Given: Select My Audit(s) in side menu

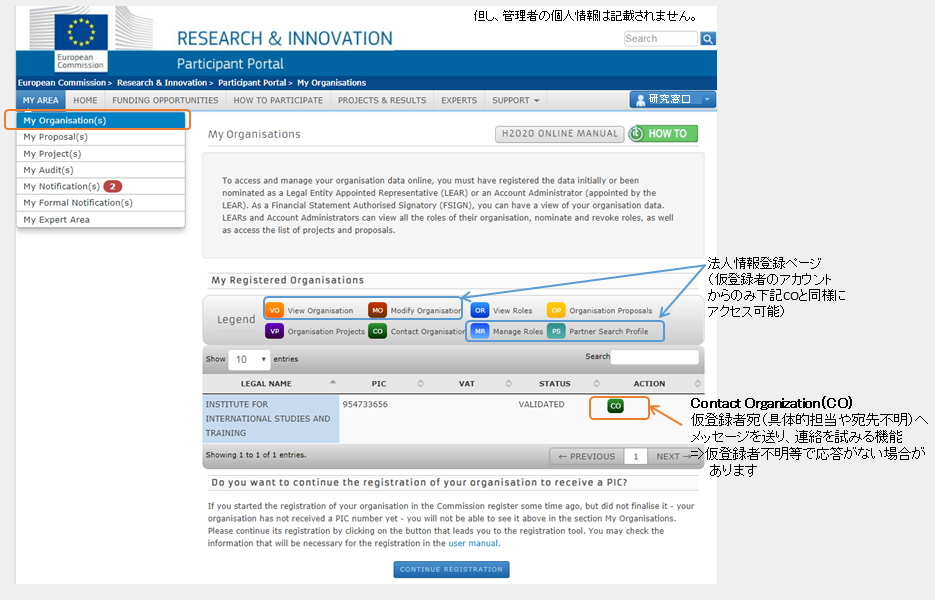Looking at the screenshot, I should [x=101, y=170].
